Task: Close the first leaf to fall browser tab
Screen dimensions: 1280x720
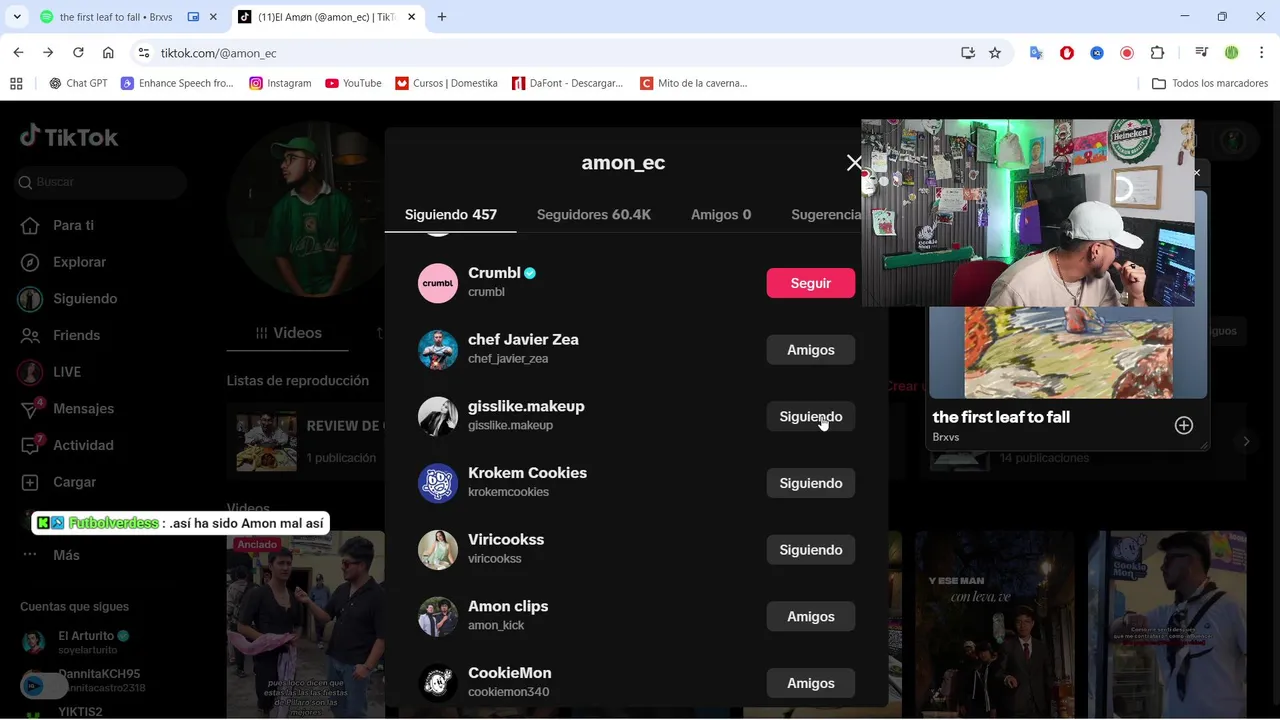Action: pos(213,17)
